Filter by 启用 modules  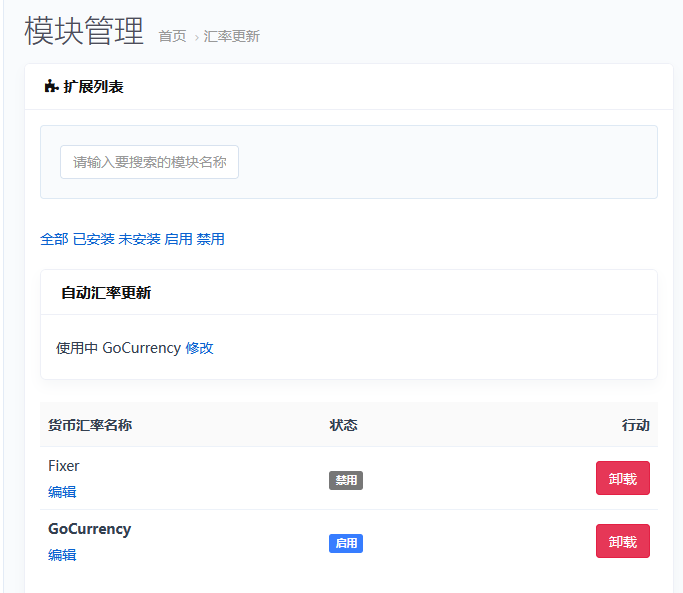click(179, 239)
